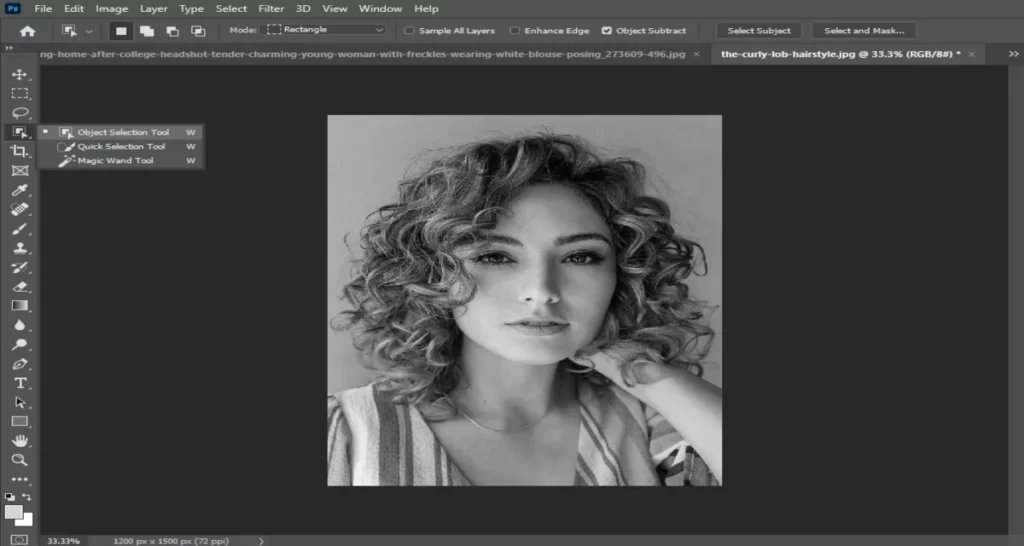Choose Magic Wand Tool from flyout
Viewport: 1024px width, 546px height.
pos(121,161)
